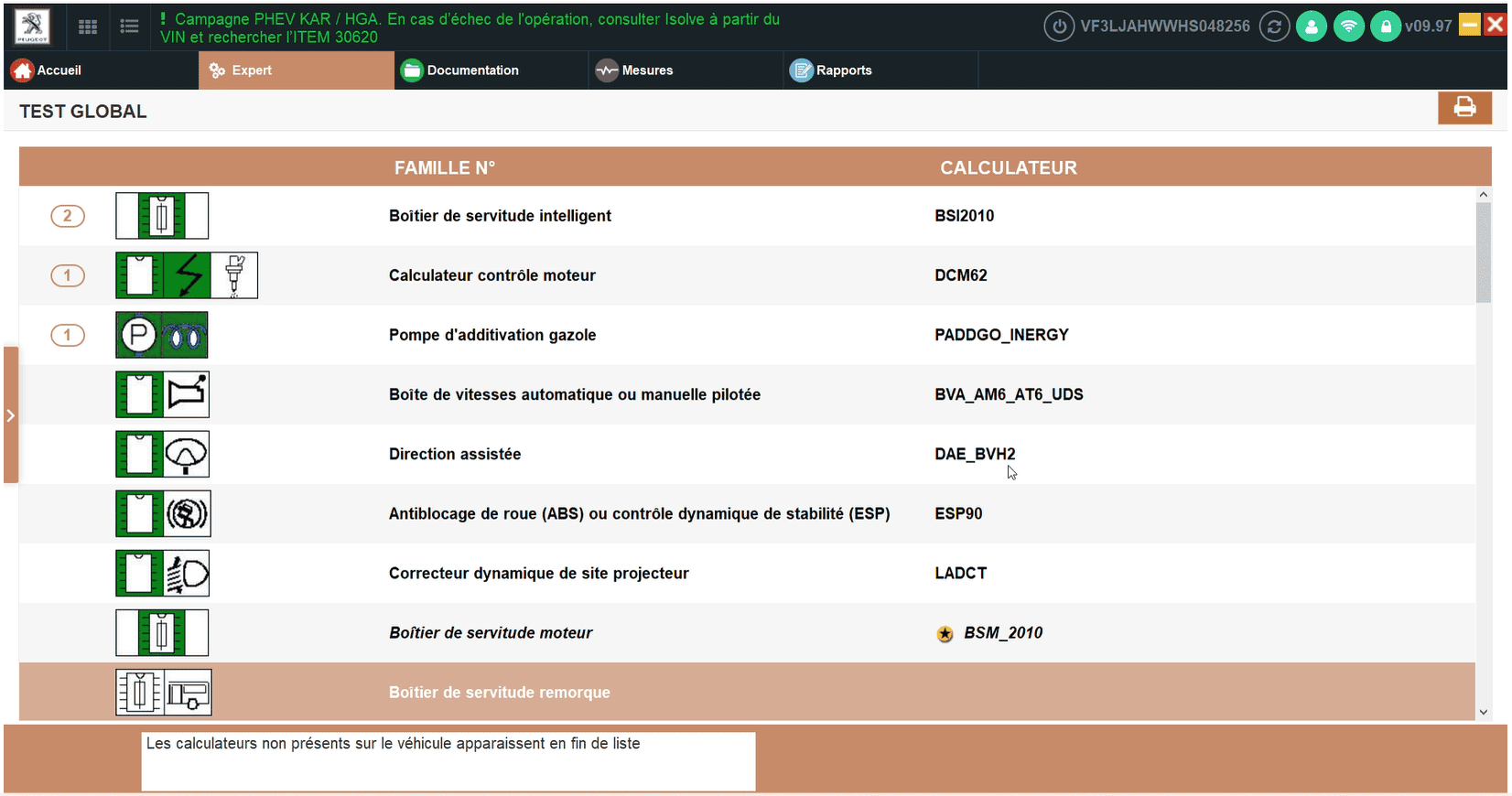The image size is (1512, 796).
Task: Open Boîtier de servitude moteur text
Action: coord(491,632)
